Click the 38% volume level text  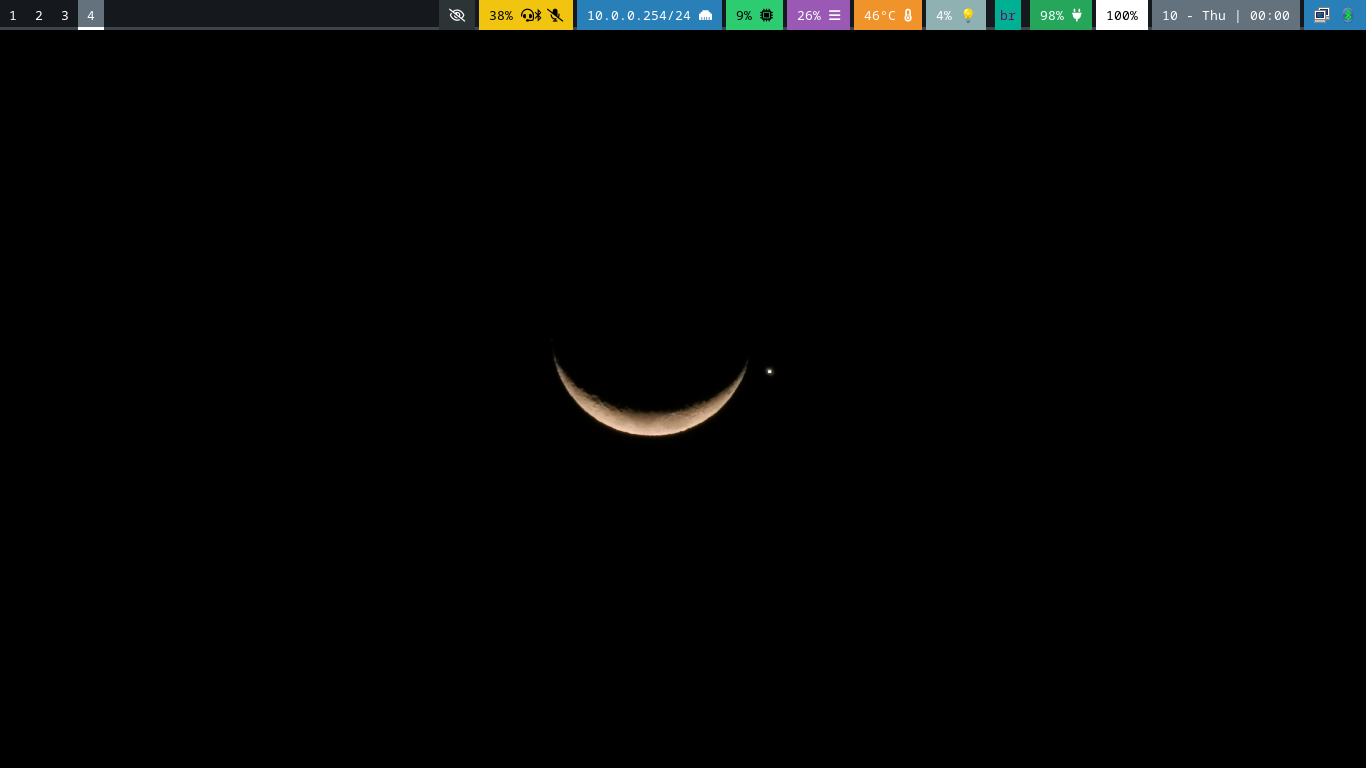[501, 15]
